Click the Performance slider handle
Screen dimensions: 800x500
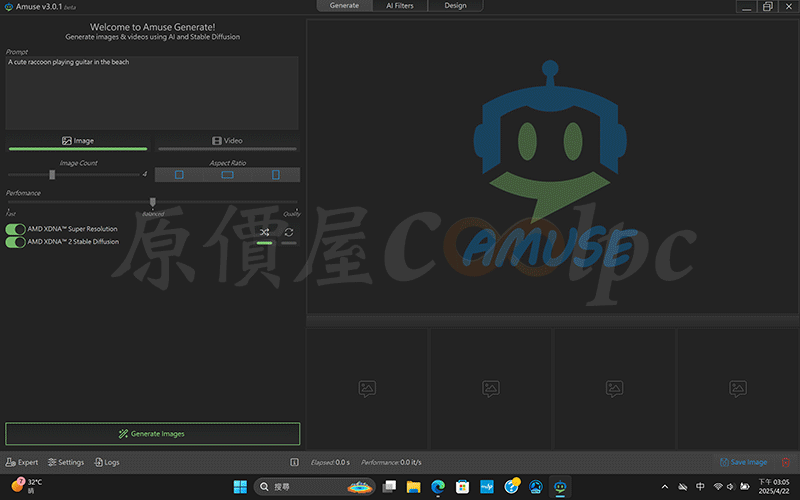(x=153, y=202)
